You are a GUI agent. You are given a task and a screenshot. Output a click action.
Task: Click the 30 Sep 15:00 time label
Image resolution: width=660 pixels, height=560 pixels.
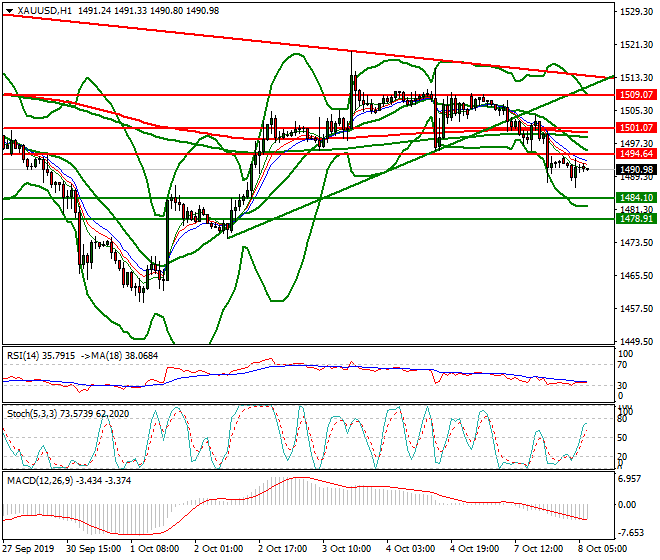pyautogui.click(x=93, y=549)
